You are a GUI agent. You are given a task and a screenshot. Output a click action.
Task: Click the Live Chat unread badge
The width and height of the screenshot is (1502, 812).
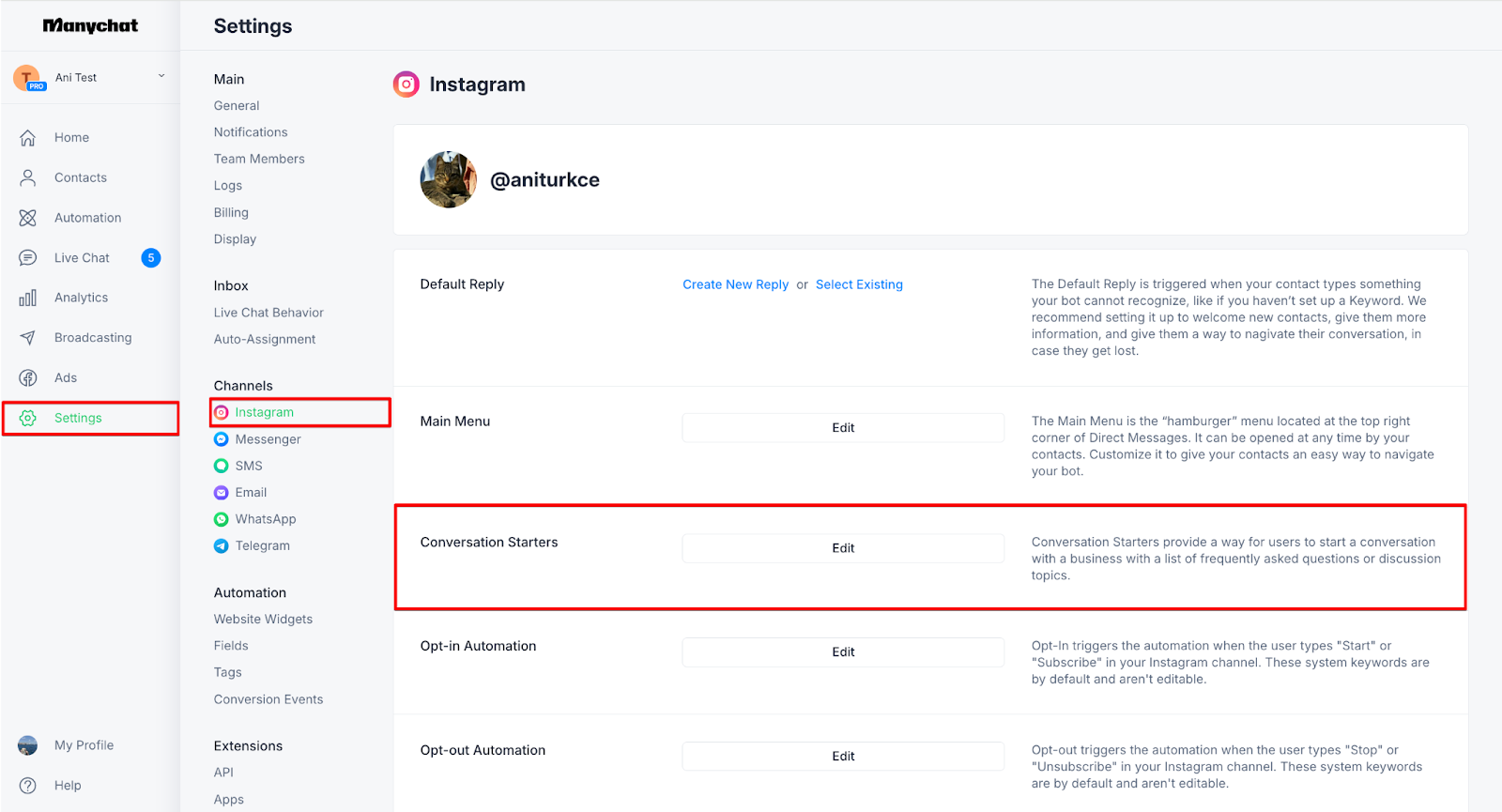point(151,258)
